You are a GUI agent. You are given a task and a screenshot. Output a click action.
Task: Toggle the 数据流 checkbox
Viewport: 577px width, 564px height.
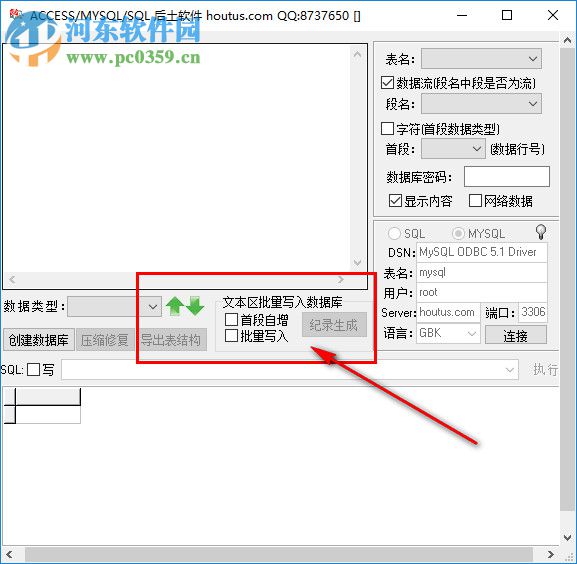(x=387, y=83)
